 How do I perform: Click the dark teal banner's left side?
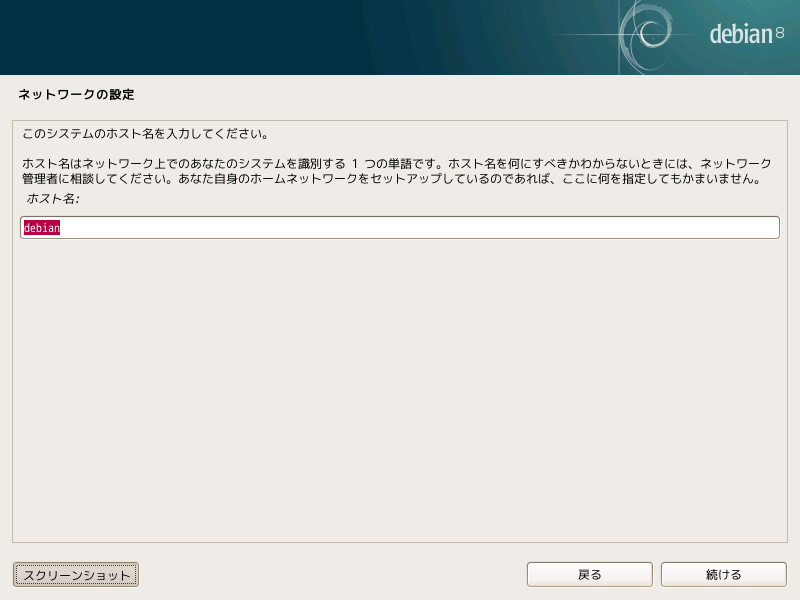[x=150, y=37]
